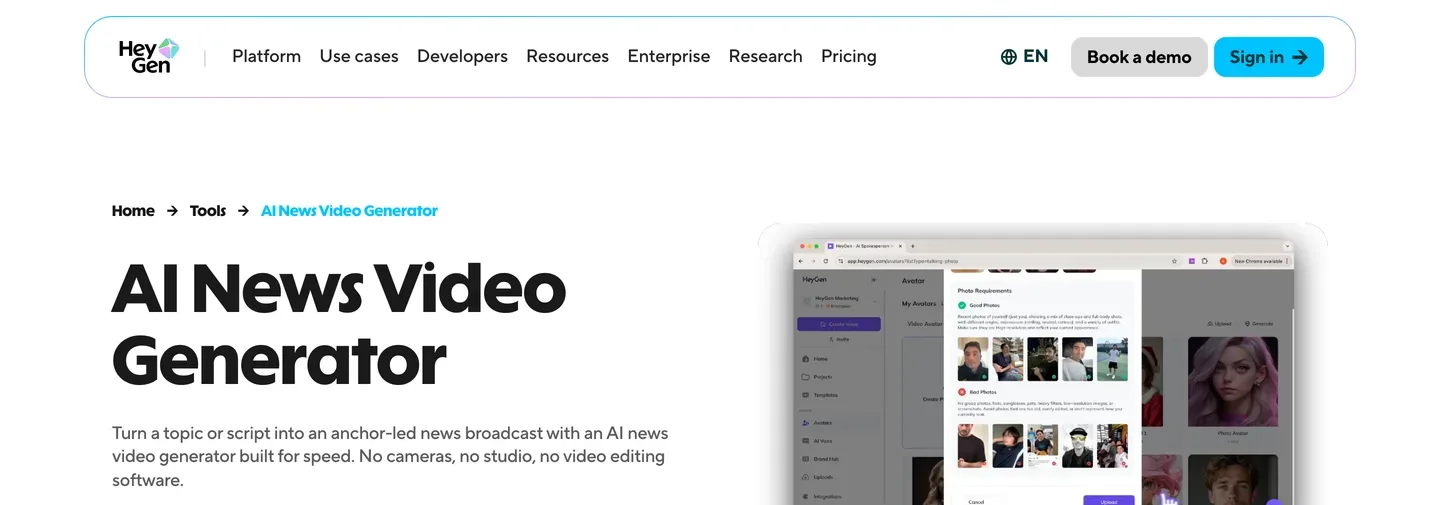Open the Research link in navigation

(x=765, y=56)
